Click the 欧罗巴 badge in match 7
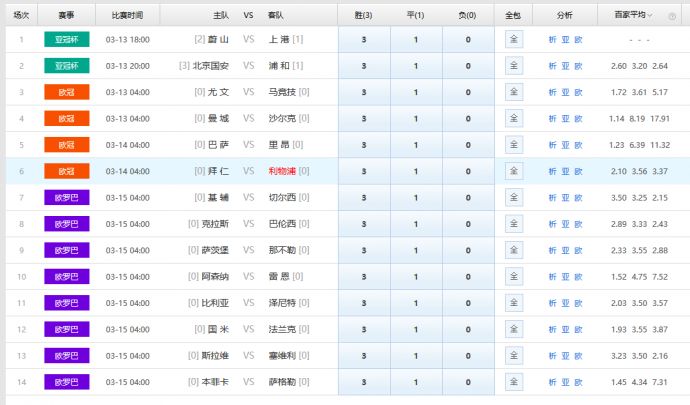Image resolution: width=690 pixels, height=405 pixels. [x=67, y=197]
